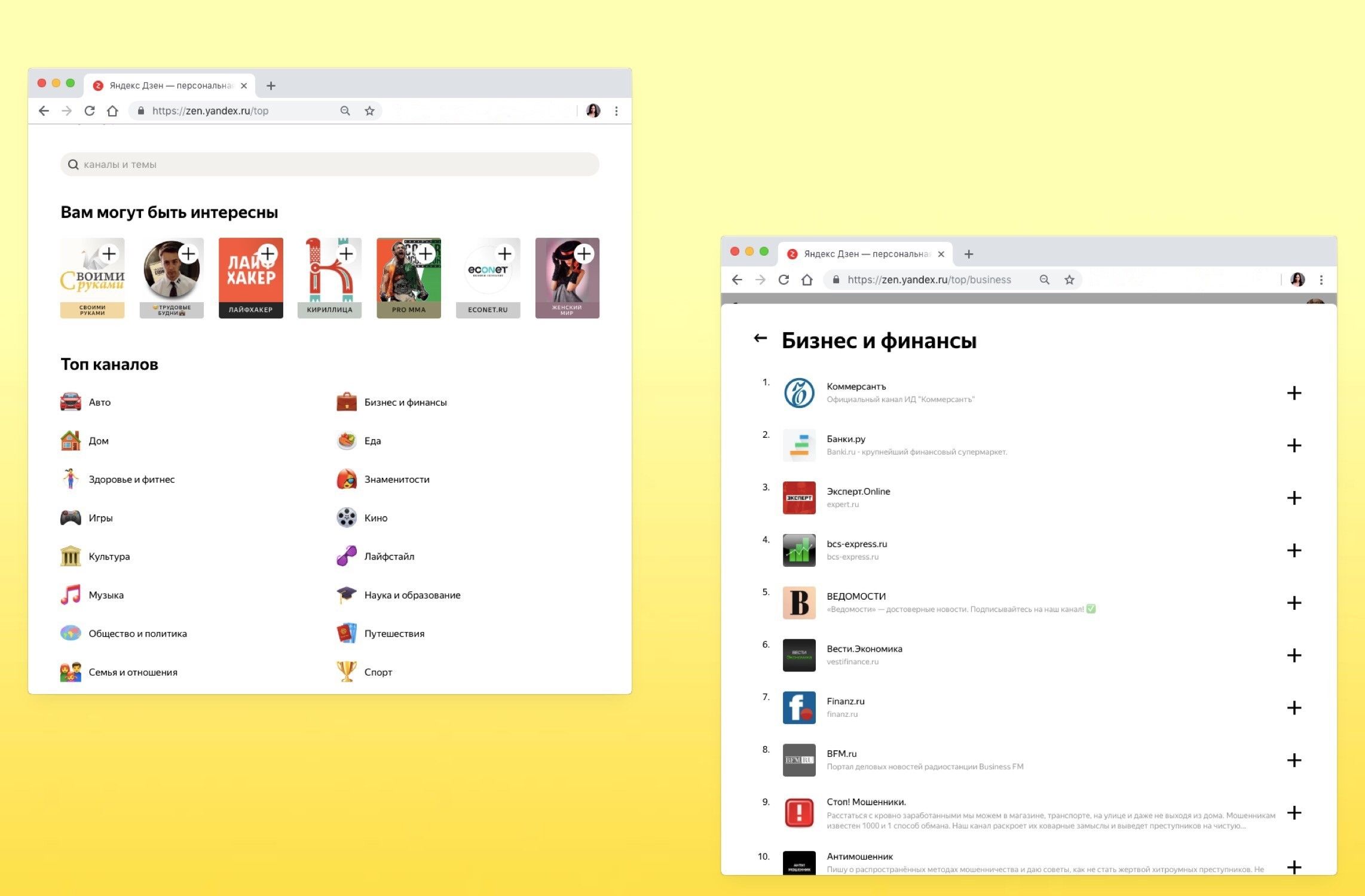
Task: Open the Музыка category
Action: pyautogui.click(x=92, y=595)
